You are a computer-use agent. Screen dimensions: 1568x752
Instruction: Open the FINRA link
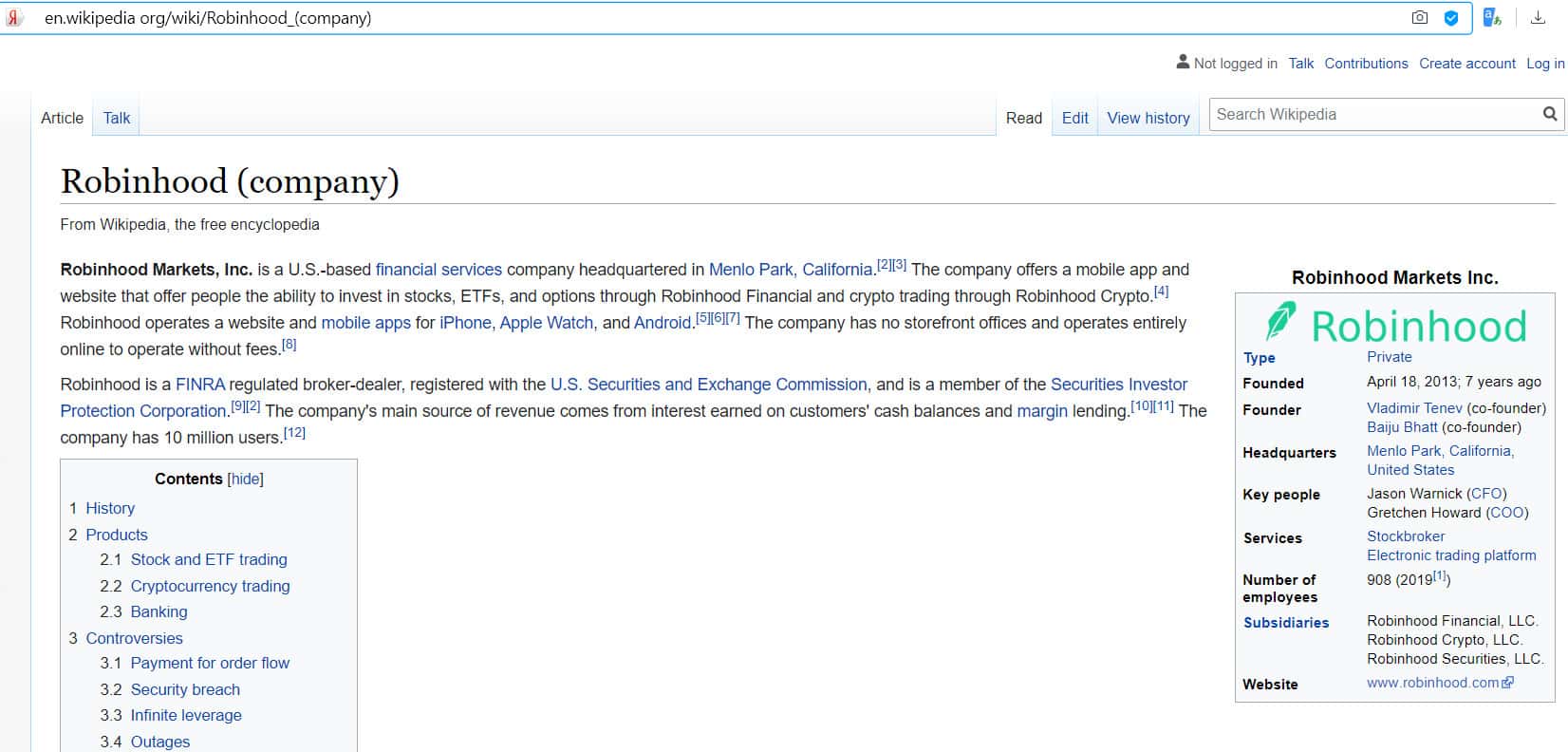tap(200, 385)
